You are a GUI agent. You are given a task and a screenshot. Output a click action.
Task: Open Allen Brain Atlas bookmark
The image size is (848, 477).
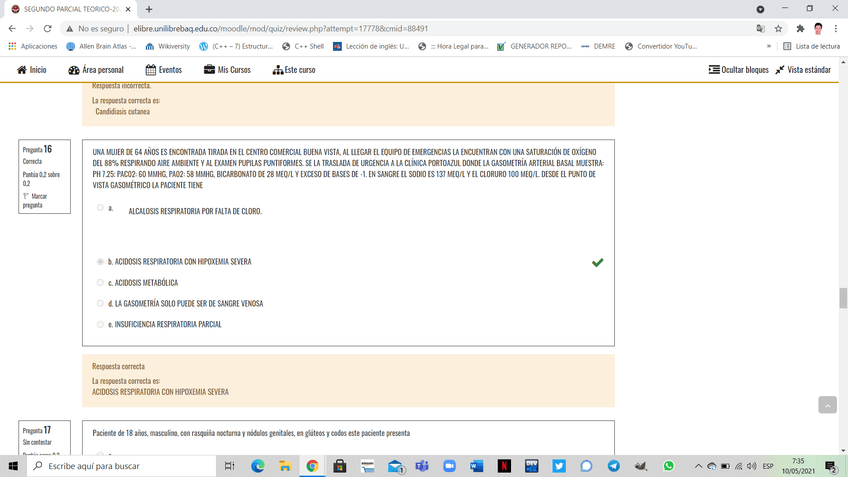(101, 47)
